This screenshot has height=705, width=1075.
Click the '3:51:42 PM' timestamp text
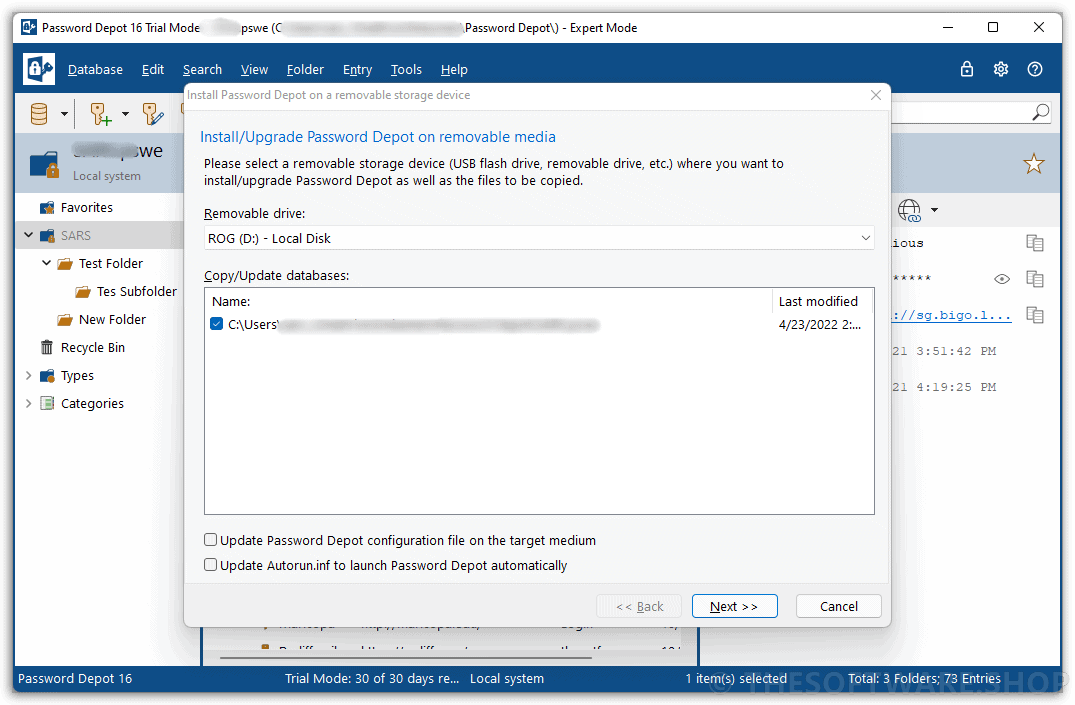956,351
